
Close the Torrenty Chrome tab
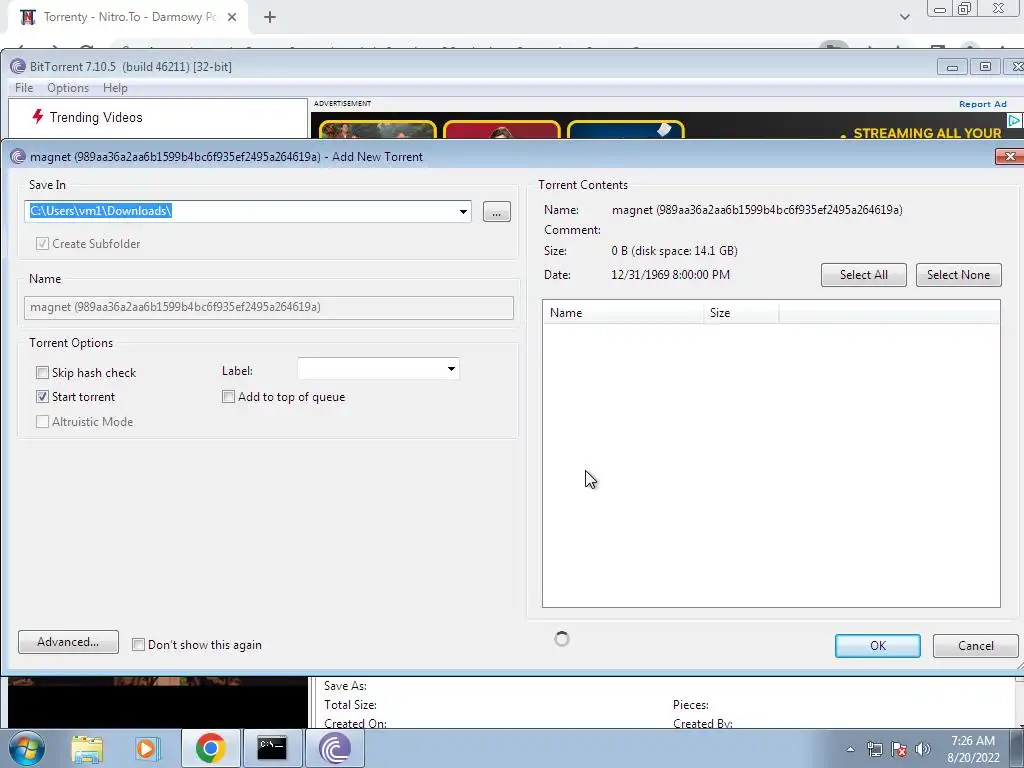[232, 17]
